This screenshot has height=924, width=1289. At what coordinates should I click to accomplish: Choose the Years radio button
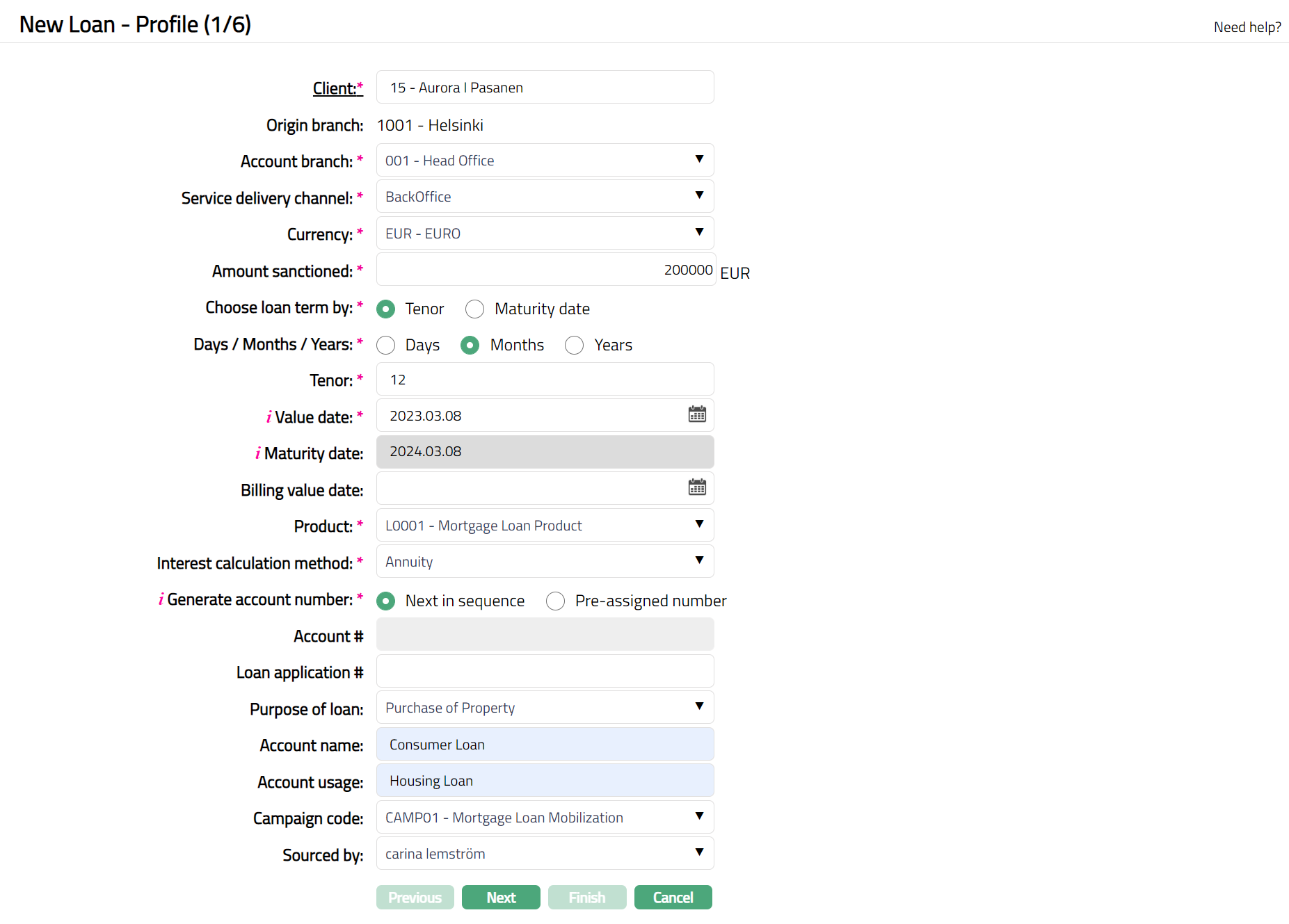click(574, 346)
